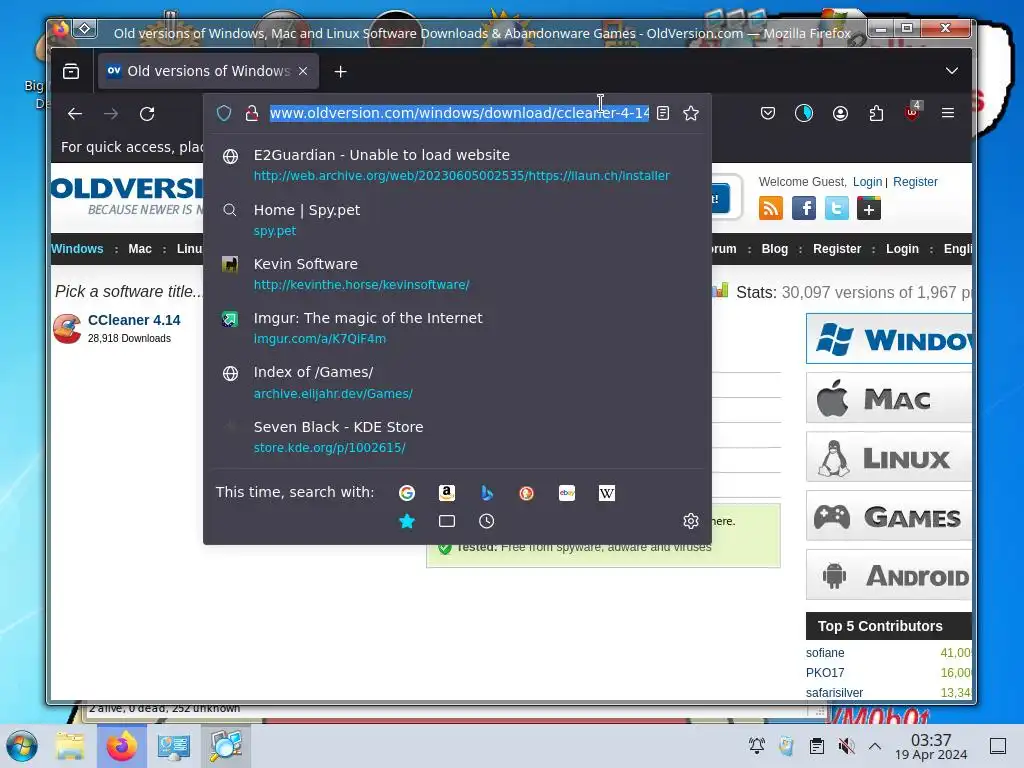The width and height of the screenshot is (1024, 768).
Task: Select the Kevin Software suggestion
Action: pos(457,274)
